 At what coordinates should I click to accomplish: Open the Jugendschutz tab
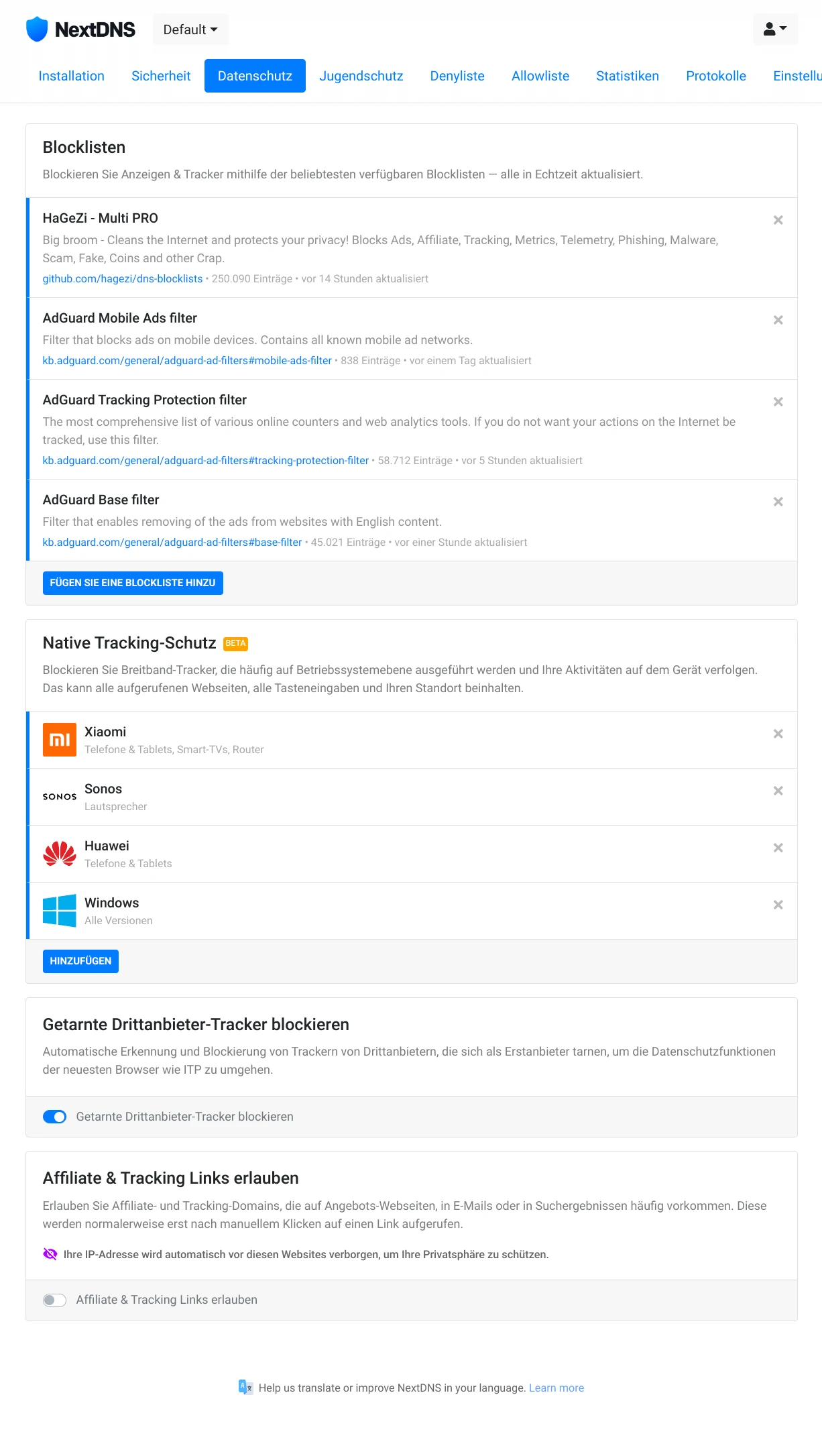[x=361, y=76]
